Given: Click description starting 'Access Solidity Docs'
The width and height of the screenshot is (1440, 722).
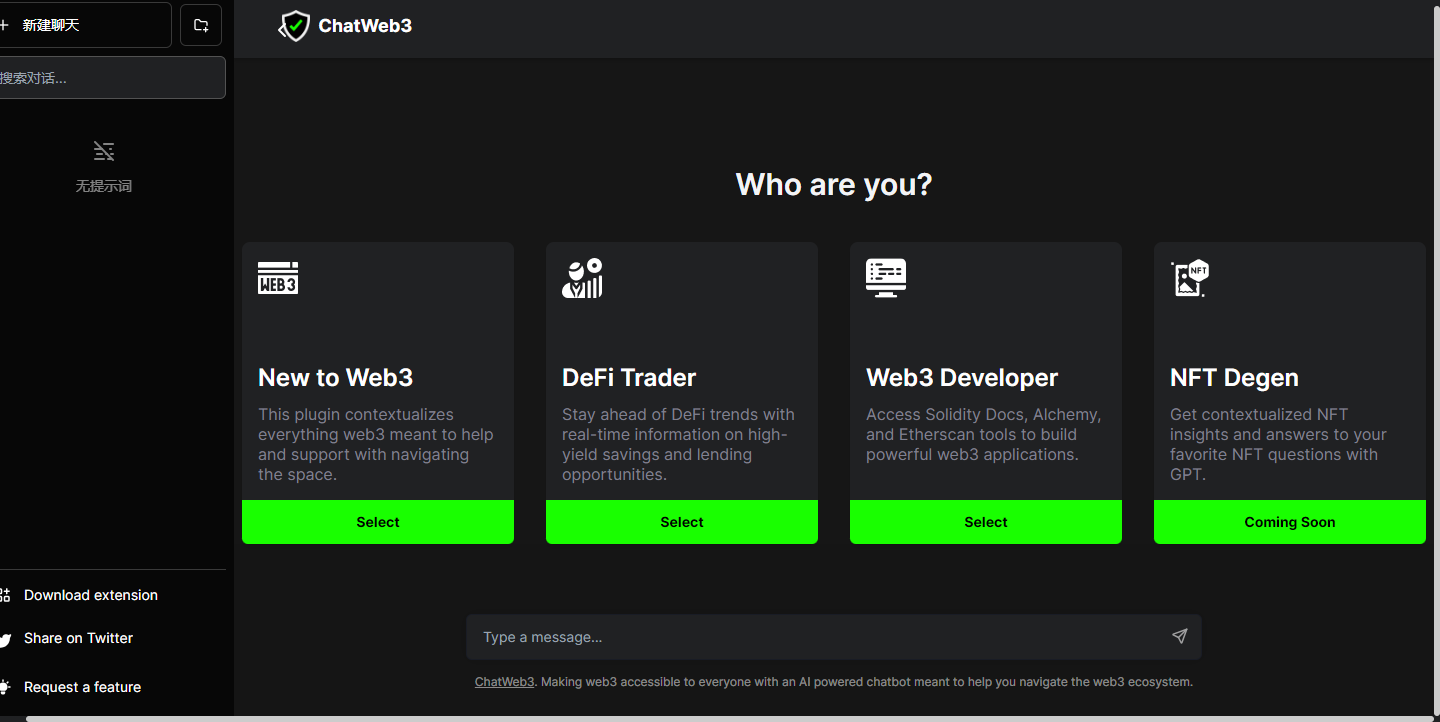Looking at the screenshot, I should click(983, 434).
